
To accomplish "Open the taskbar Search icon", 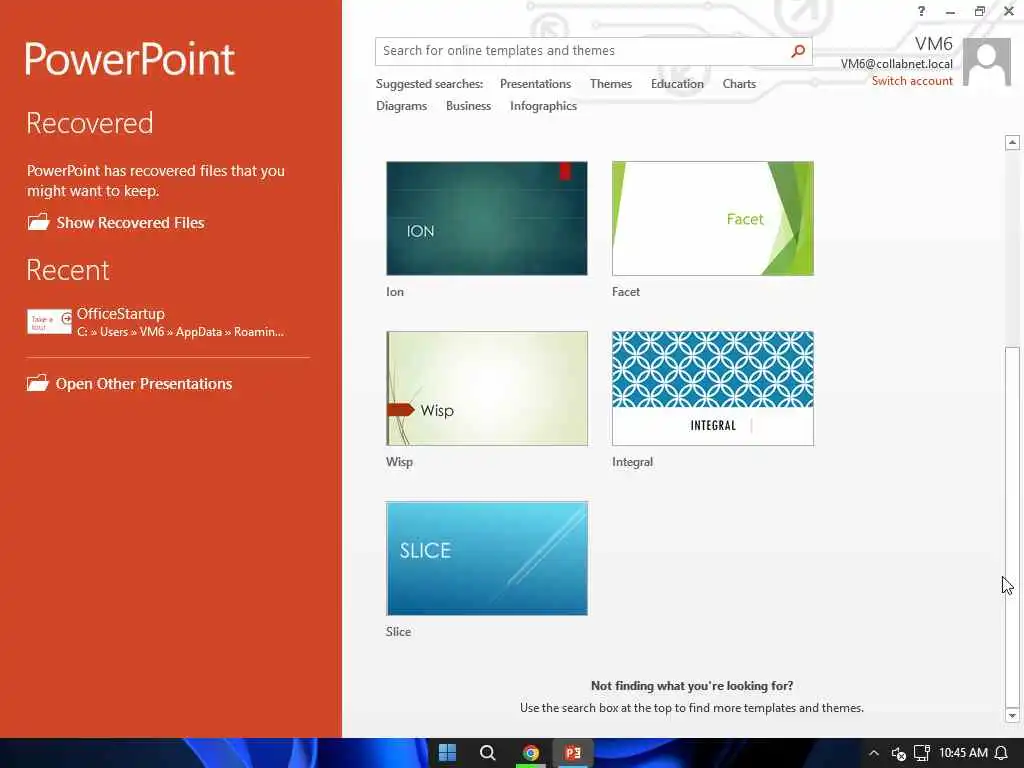I will 487,753.
